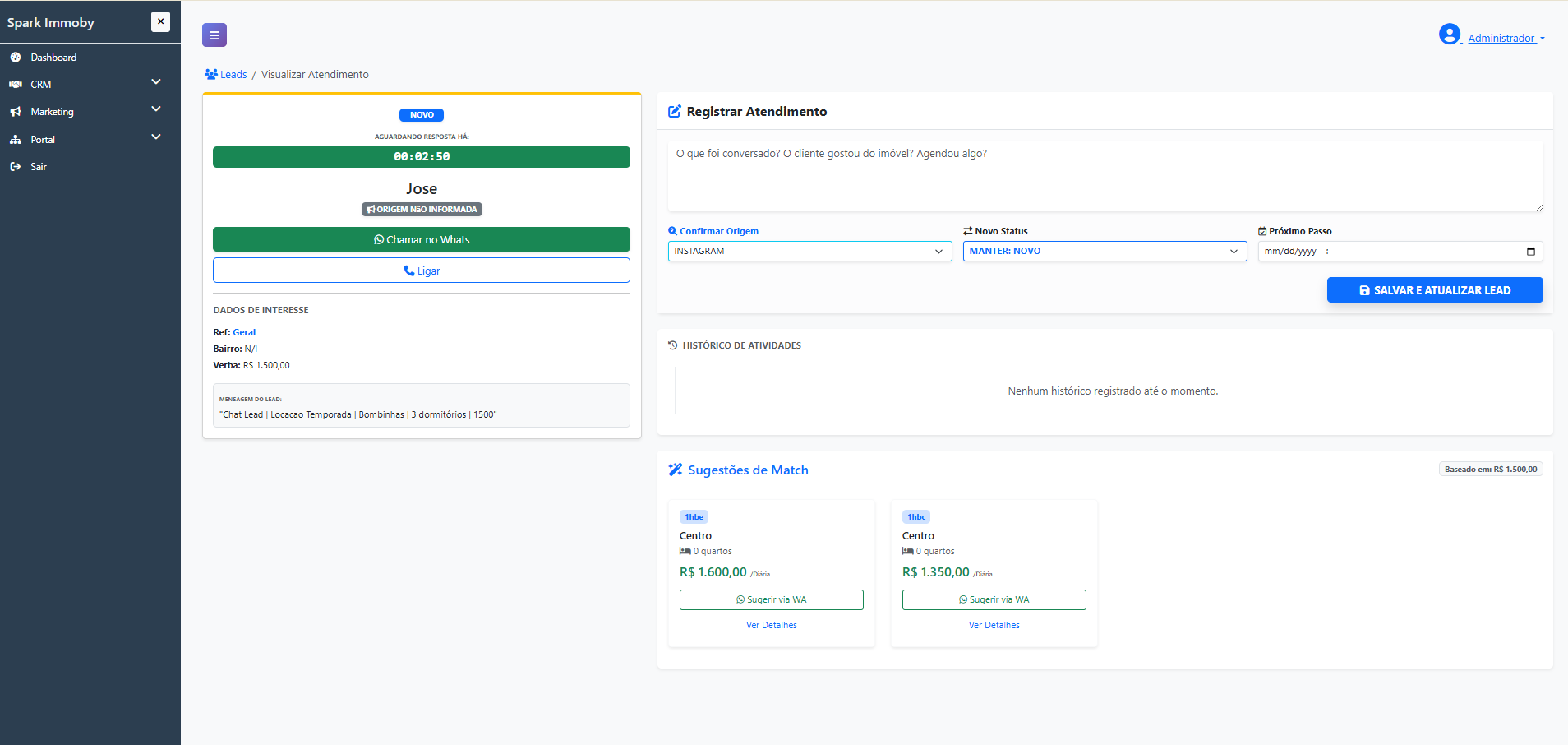The image size is (1568, 745).
Task: Click the Ligar call button
Action: pos(422,271)
